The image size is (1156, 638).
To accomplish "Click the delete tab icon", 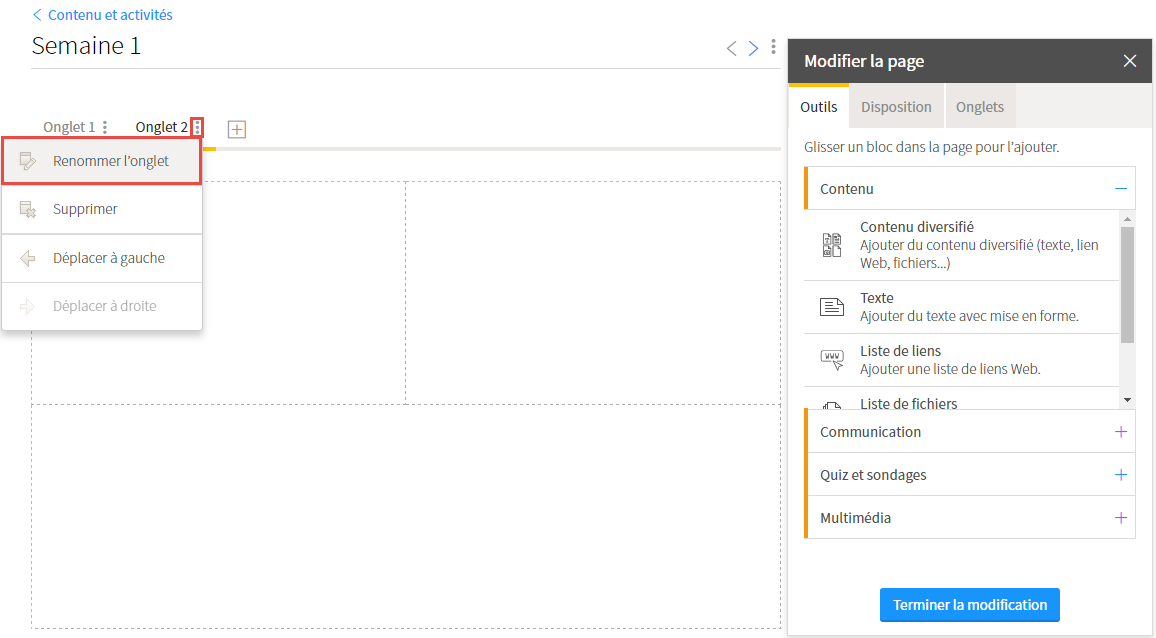I will [27, 209].
